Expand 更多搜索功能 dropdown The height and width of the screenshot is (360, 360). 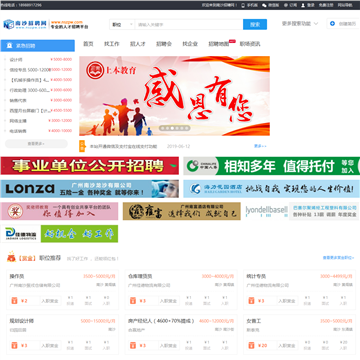point(300,24)
